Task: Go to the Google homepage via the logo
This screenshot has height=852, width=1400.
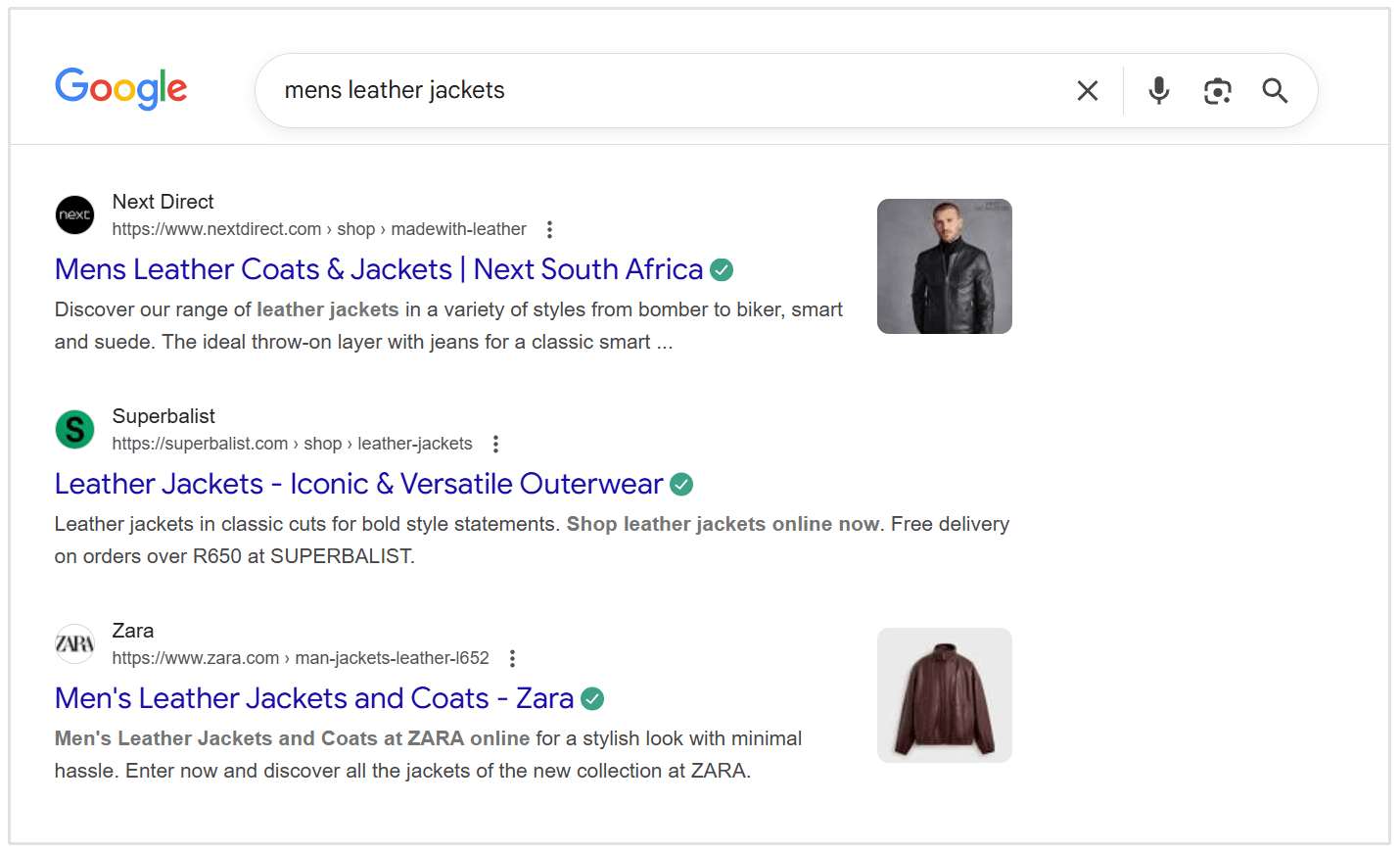Action: (120, 89)
